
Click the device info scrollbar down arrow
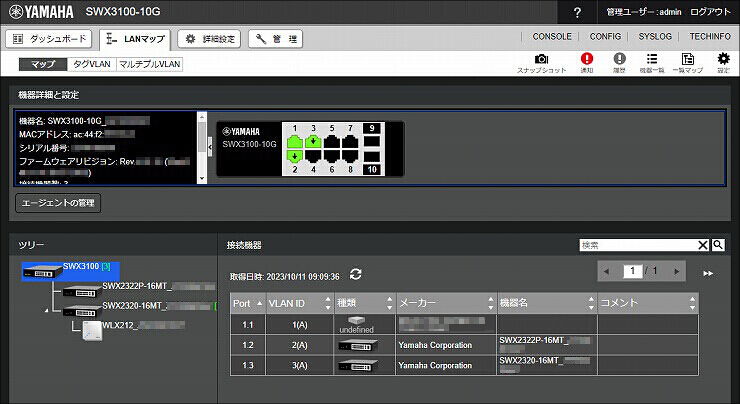[x=202, y=178]
